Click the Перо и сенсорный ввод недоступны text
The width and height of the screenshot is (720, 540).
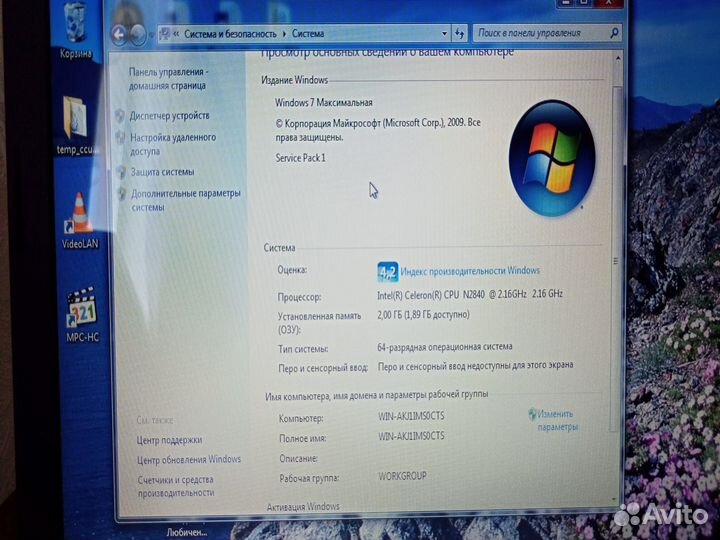coord(475,366)
